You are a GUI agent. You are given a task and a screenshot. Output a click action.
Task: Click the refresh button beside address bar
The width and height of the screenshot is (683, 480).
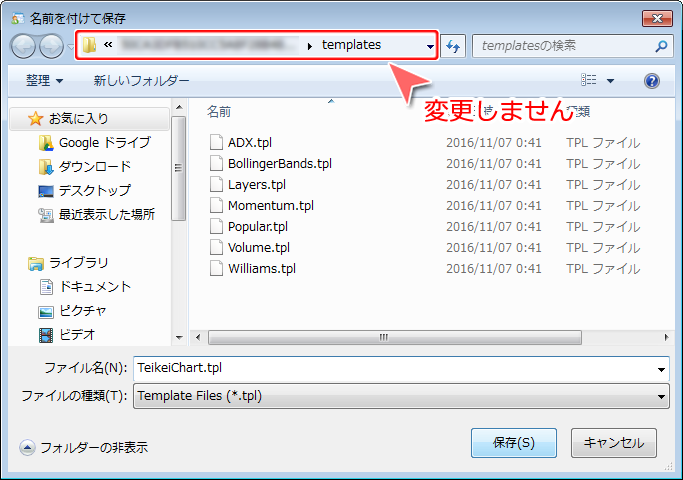[x=453, y=46]
